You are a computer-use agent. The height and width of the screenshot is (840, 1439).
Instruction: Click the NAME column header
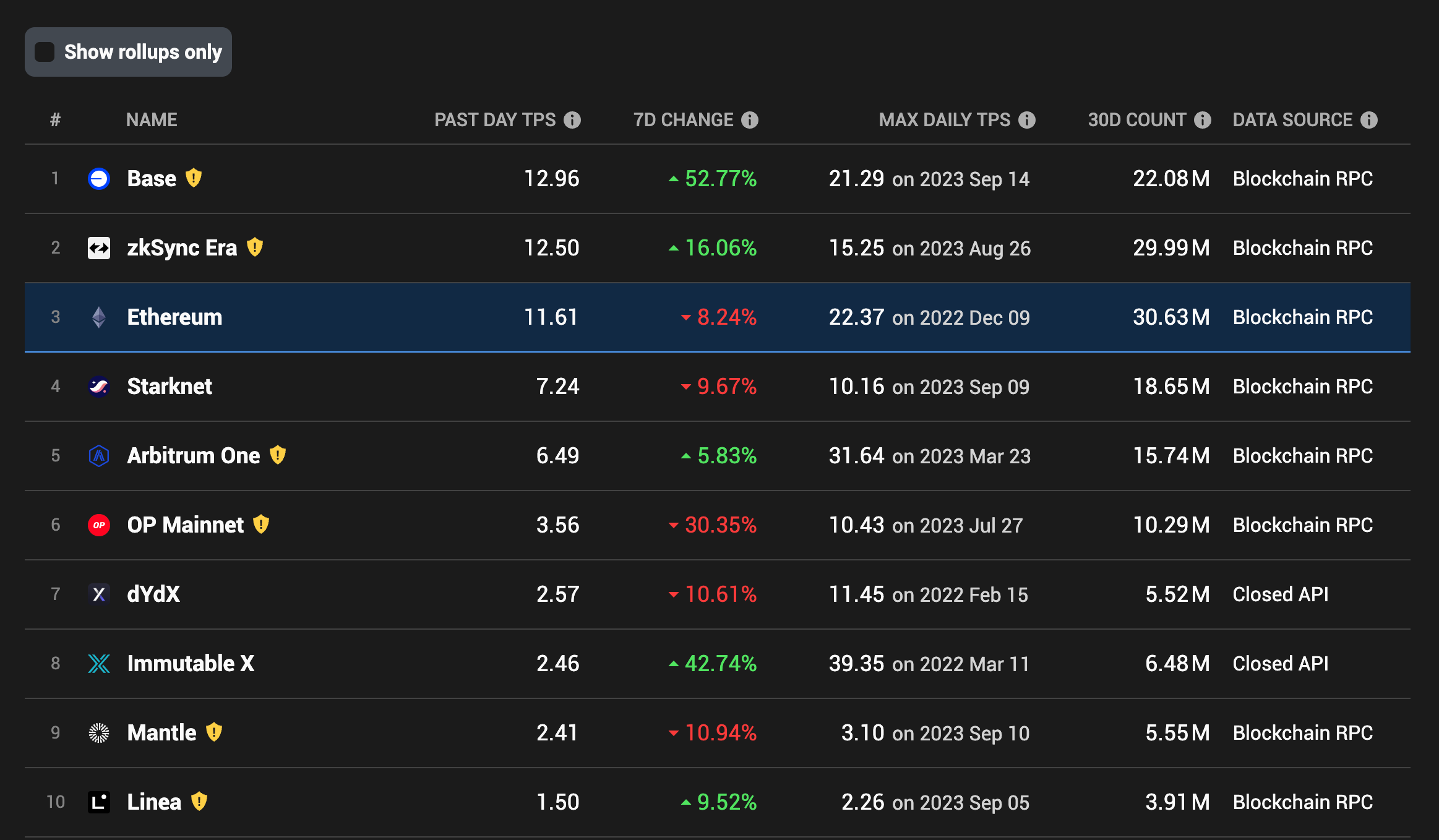coord(152,120)
